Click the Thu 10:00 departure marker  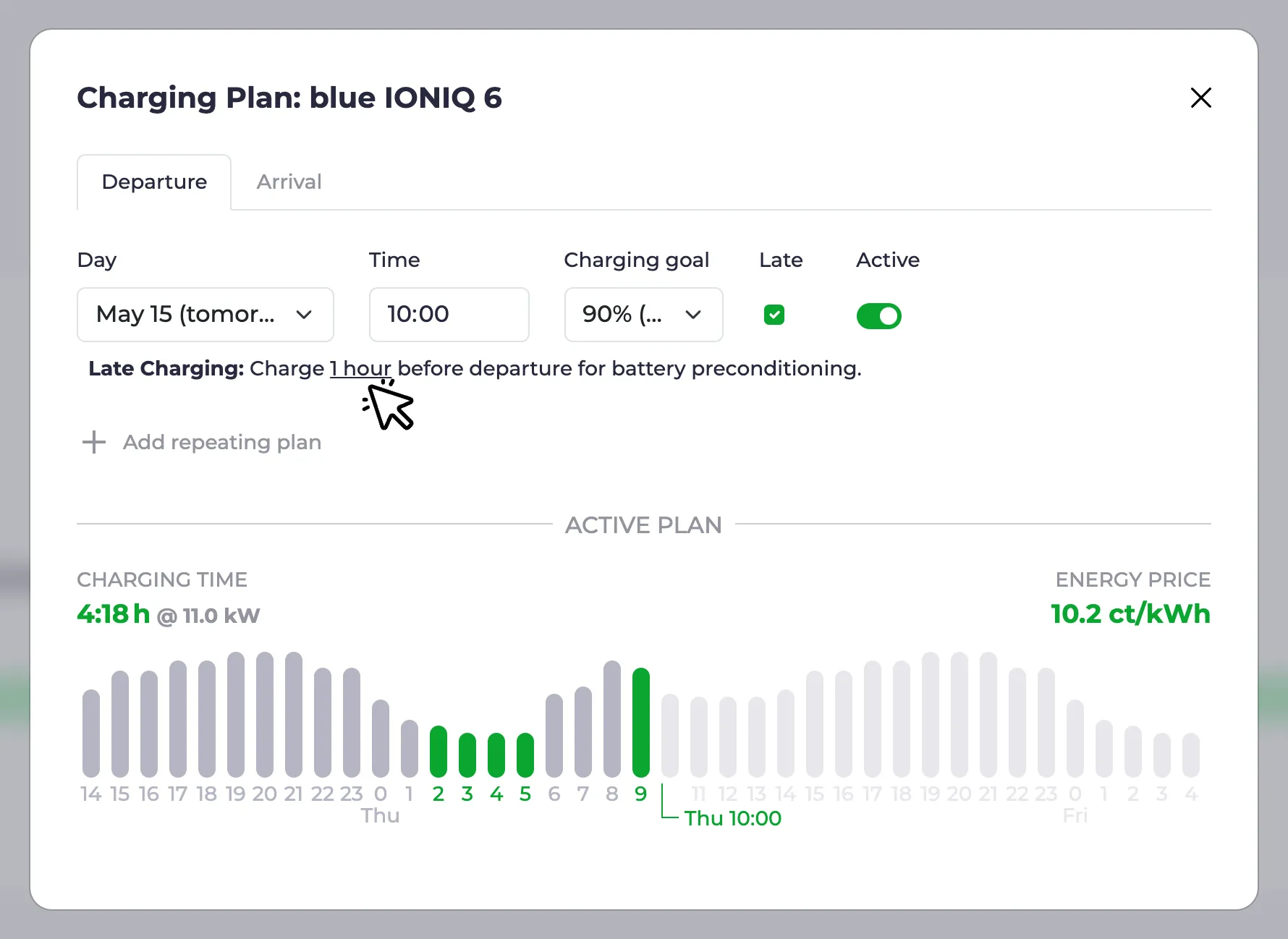coord(732,818)
